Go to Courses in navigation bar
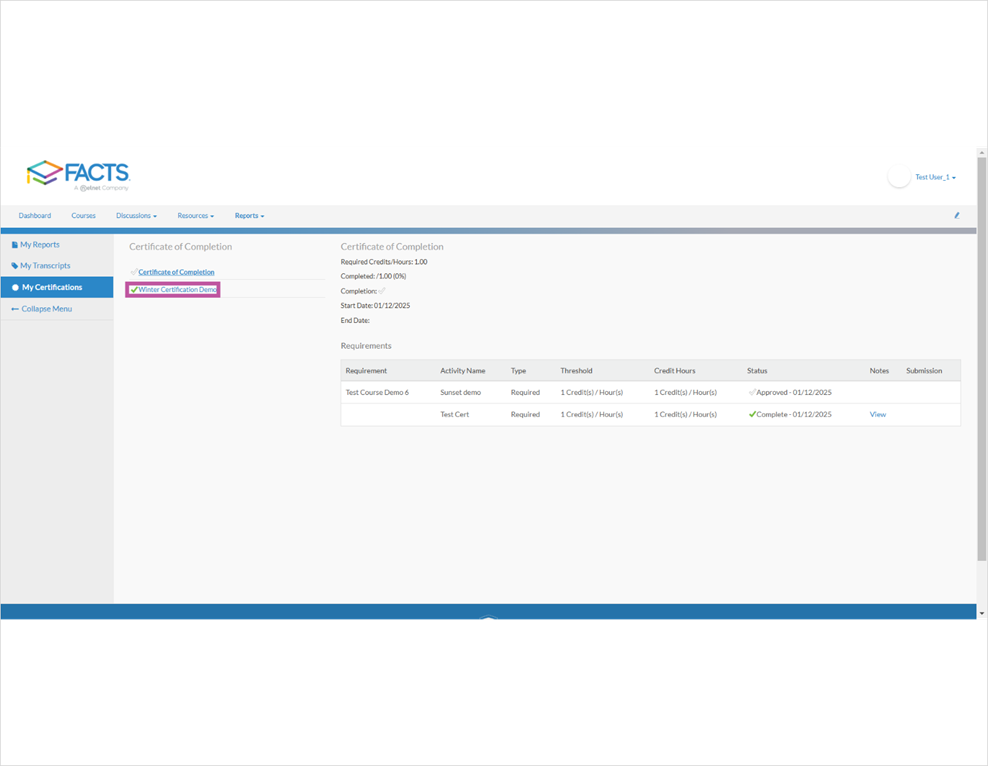988x766 pixels. click(83, 215)
